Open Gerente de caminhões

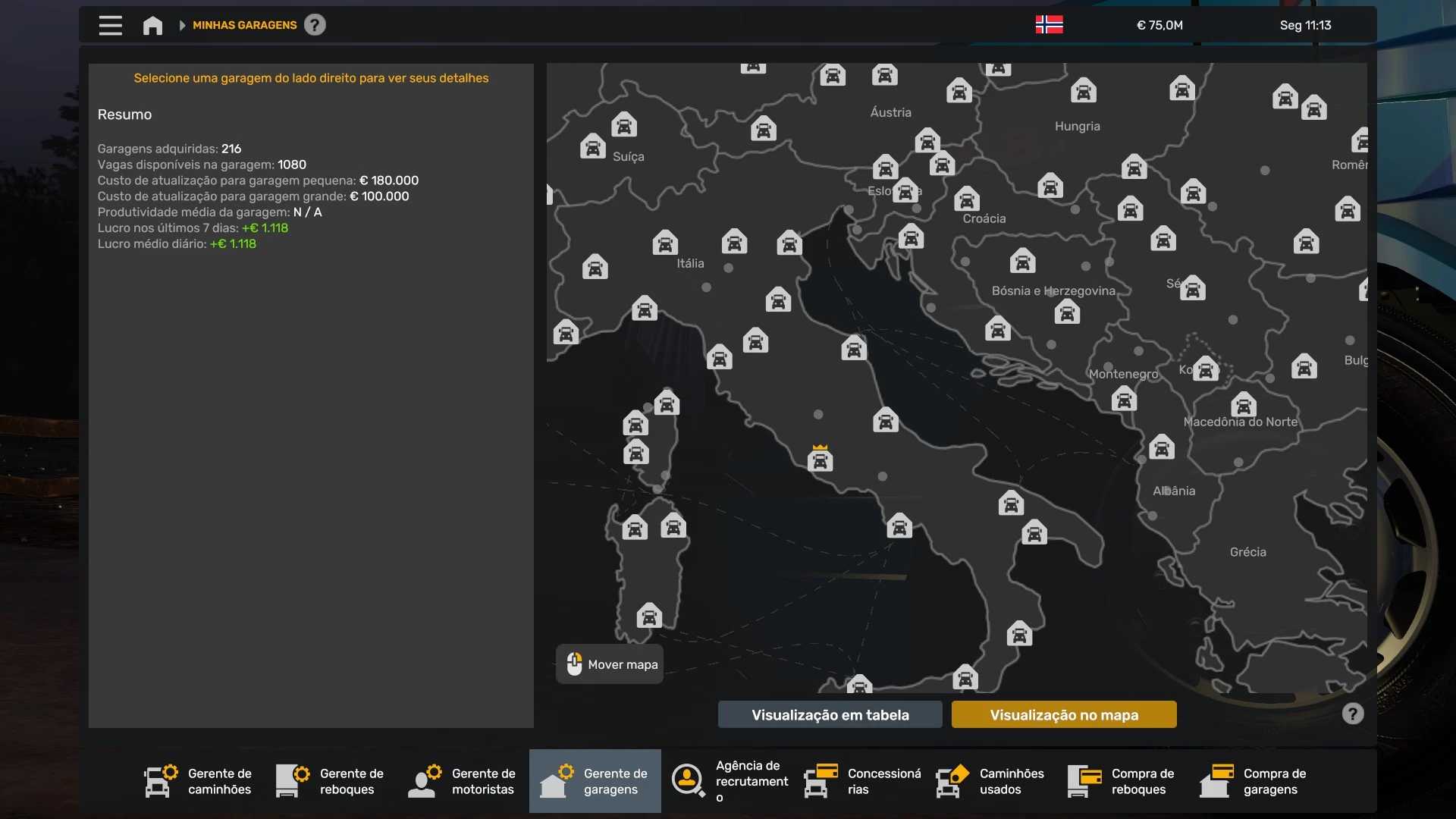coord(199,781)
